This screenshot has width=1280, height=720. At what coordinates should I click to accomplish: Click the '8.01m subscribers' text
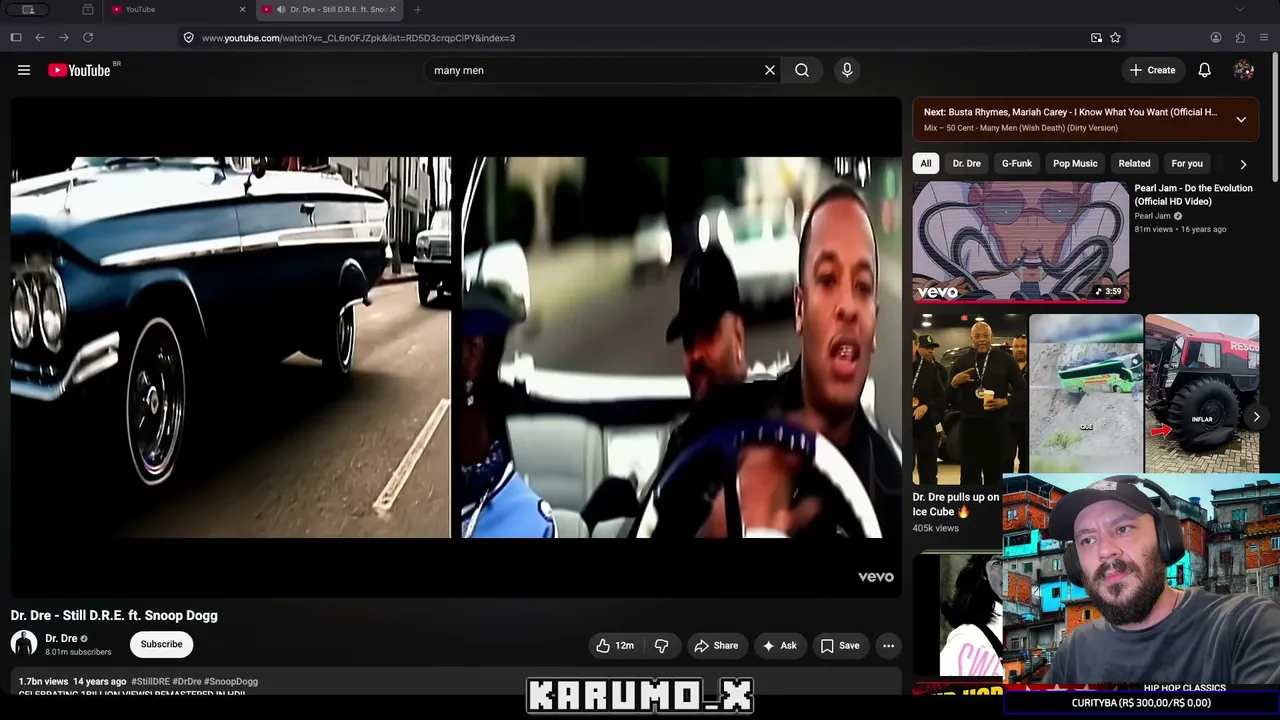pyautogui.click(x=78, y=652)
